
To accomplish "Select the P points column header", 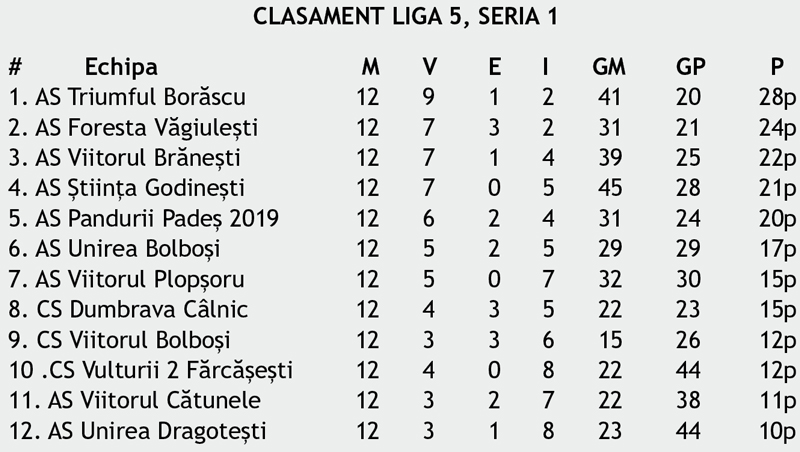I will 776,68.
